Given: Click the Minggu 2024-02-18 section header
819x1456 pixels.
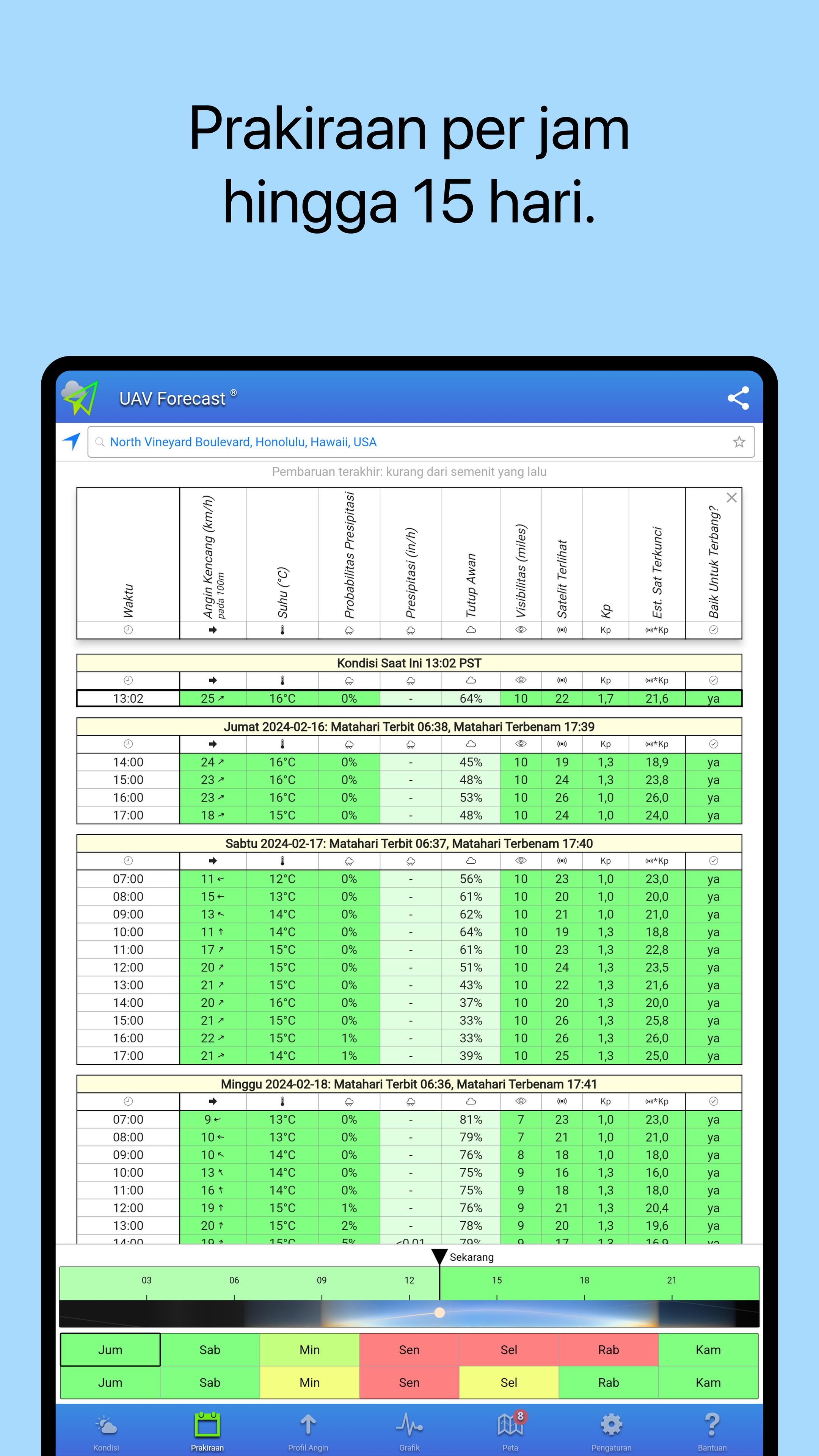Looking at the screenshot, I should [x=409, y=1084].
